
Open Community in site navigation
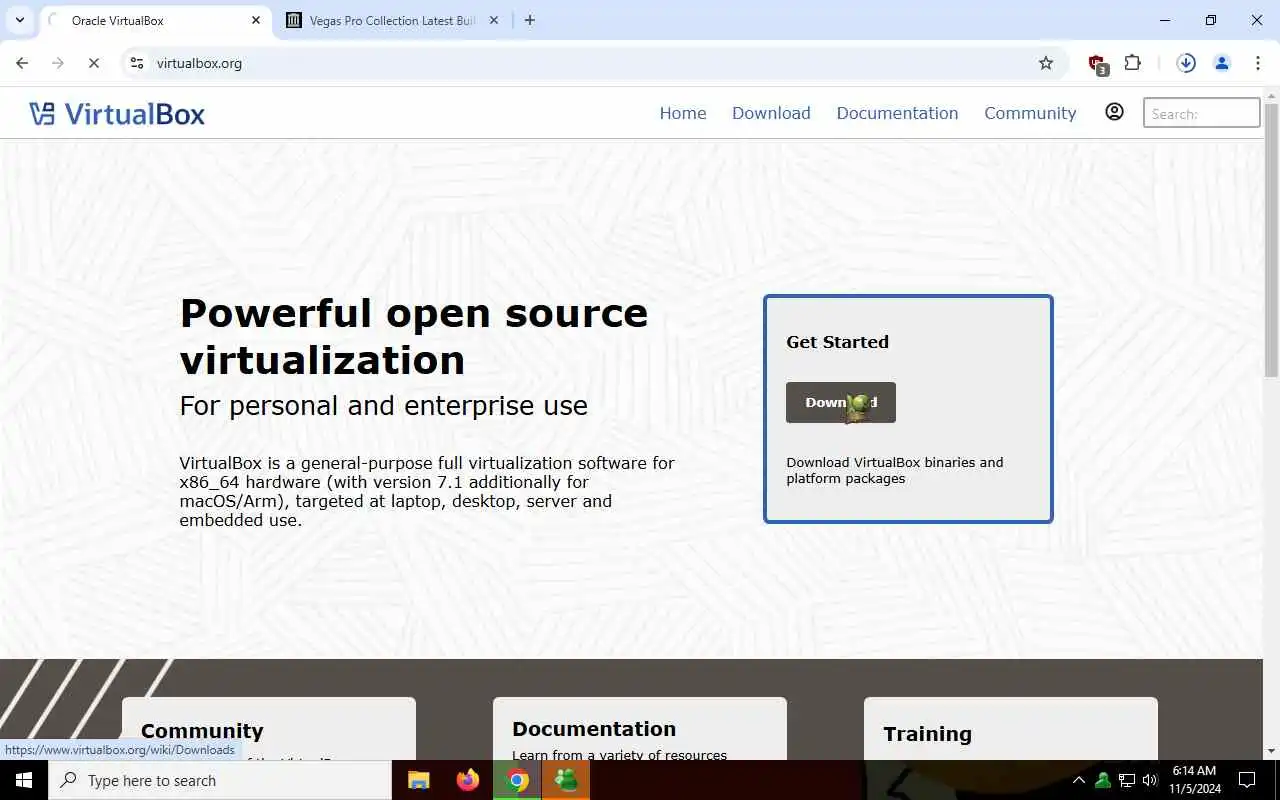pyautogui.click(x=1030, y=113)
